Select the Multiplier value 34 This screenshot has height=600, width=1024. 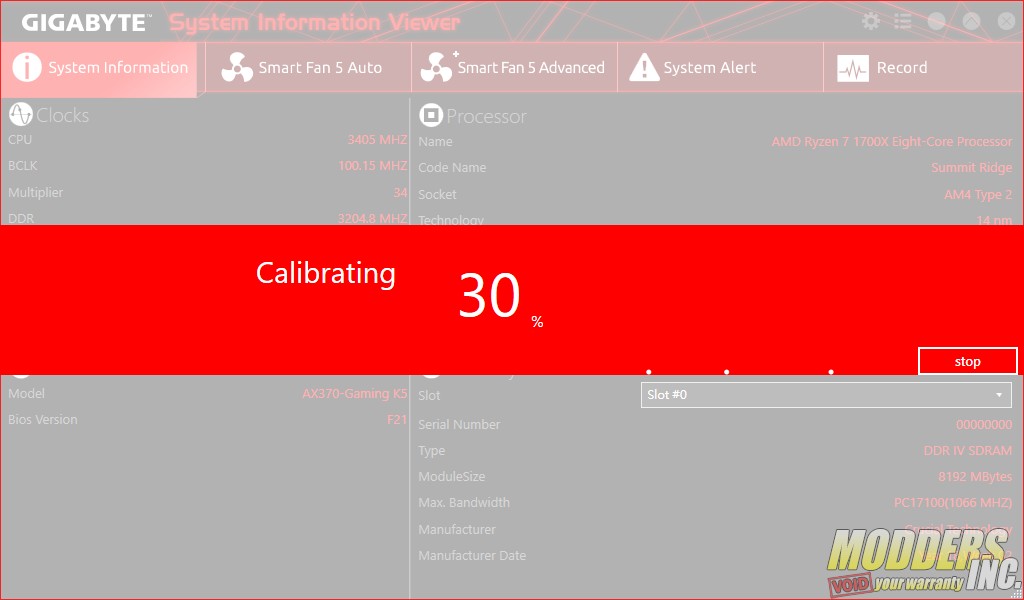400,193
